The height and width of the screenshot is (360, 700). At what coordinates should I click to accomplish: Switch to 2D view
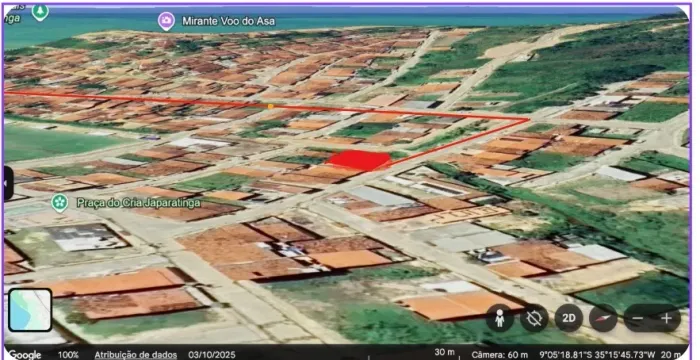click(x=568, y=318)
